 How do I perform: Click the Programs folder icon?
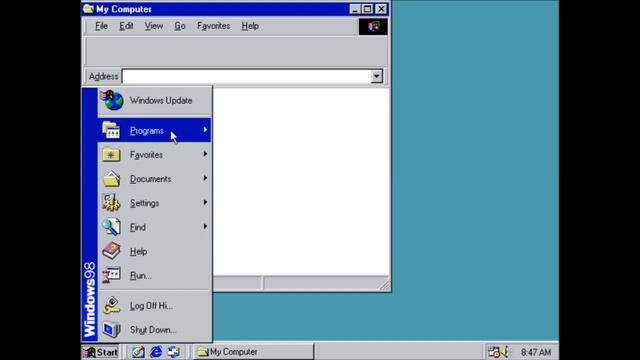[111, 131]
